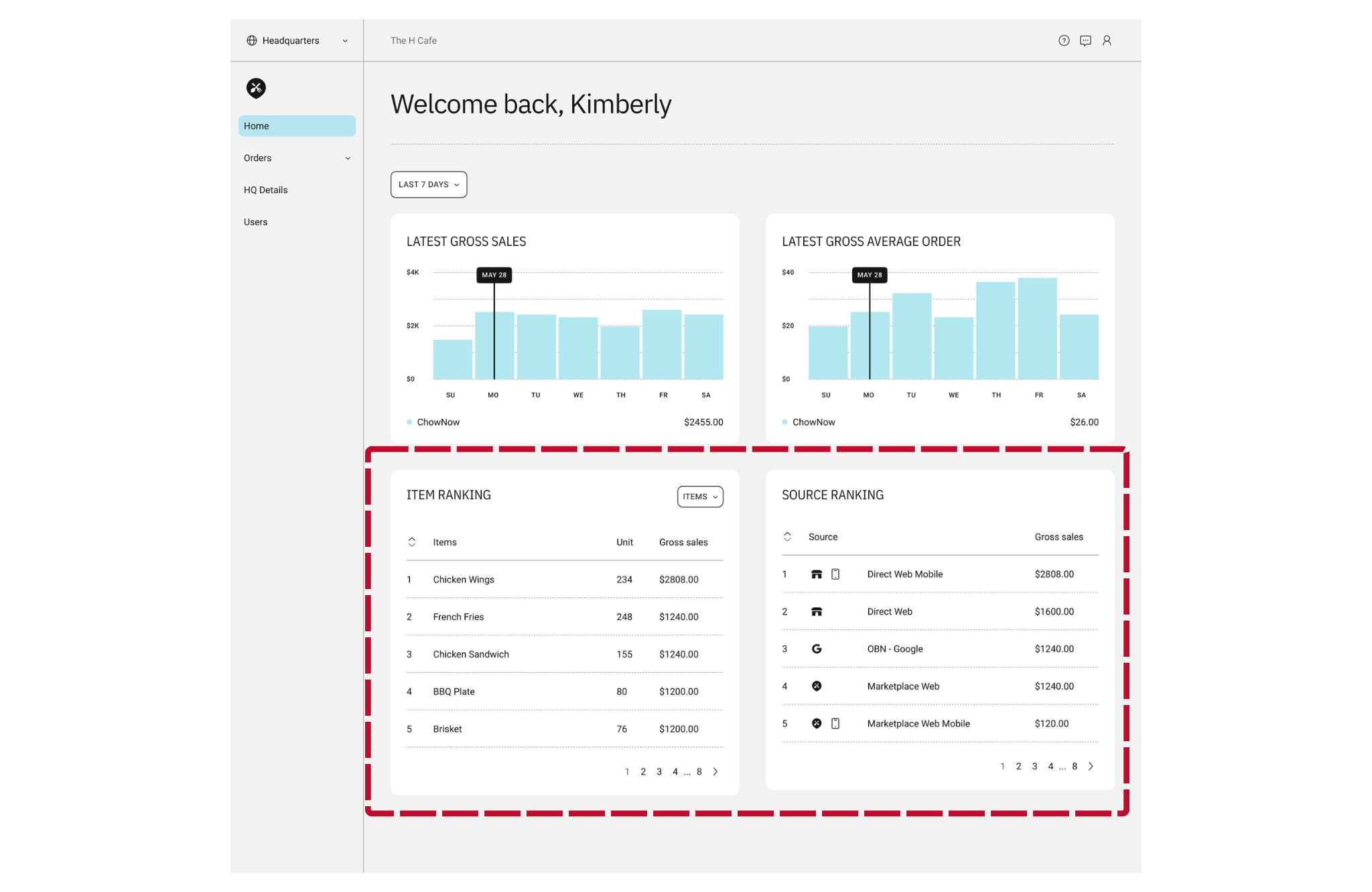Toggle sort order in Item Ranking table
The image size is (1372, 892).
click(412, 542)
